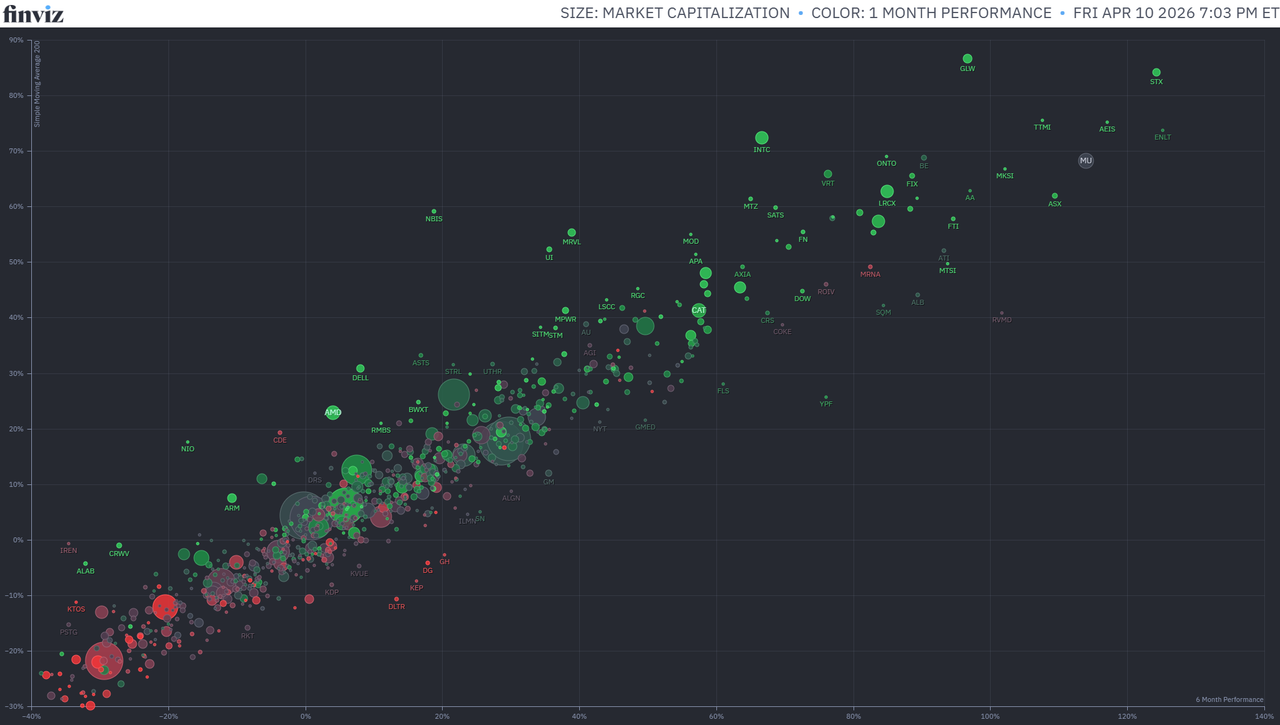Click the MRNA ticker label

870,274
